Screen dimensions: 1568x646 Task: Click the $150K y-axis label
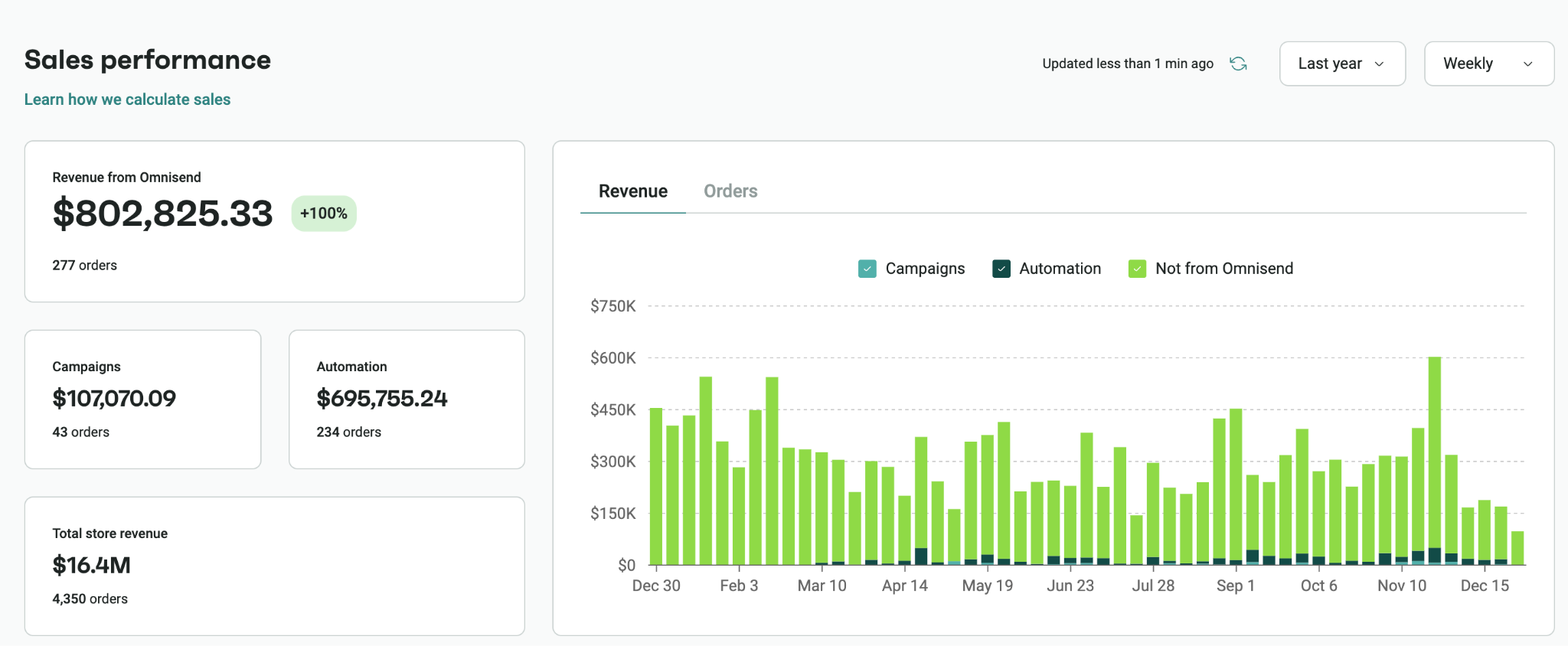click(x=612, y=514)
